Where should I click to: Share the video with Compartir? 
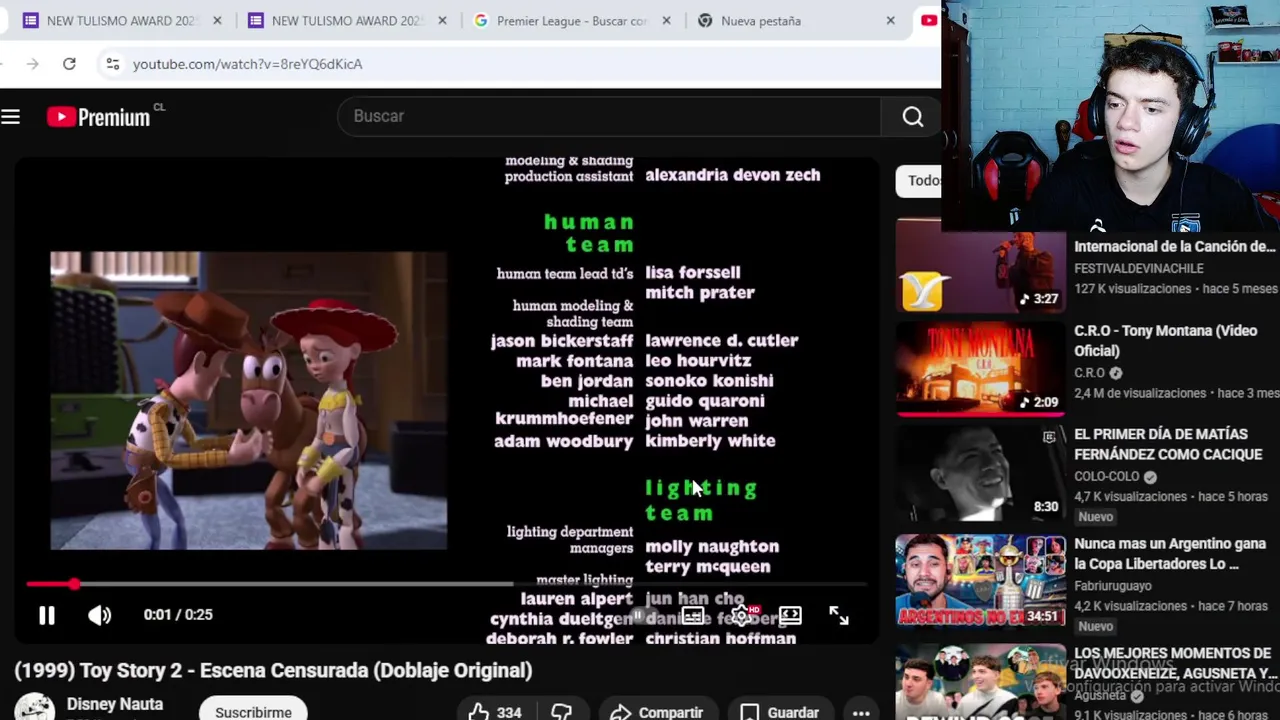click(657, 712)
